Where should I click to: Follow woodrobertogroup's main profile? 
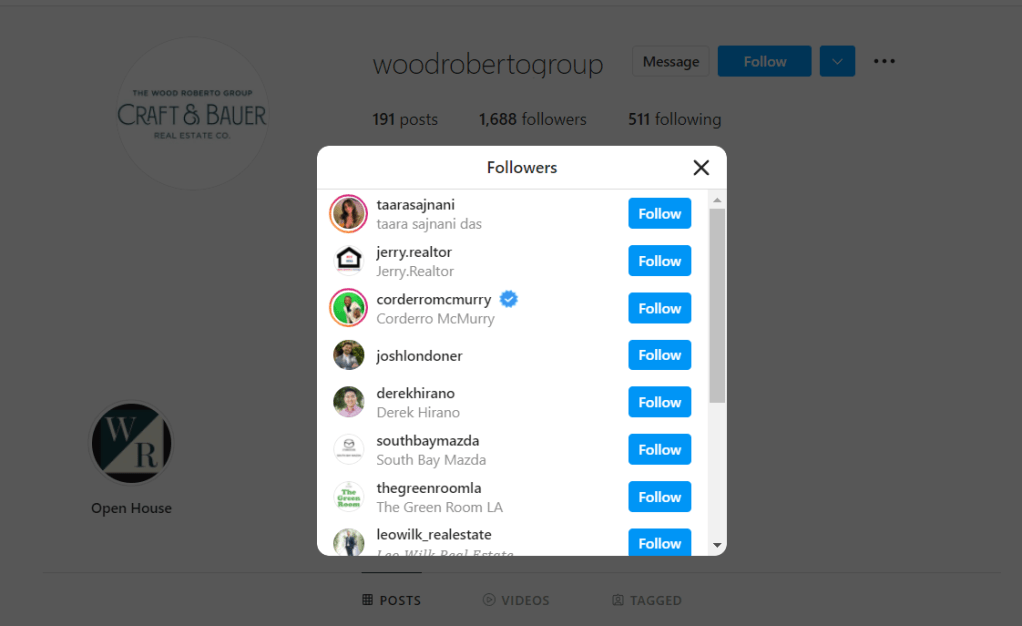pyautogui.click(x=765, y=61)
